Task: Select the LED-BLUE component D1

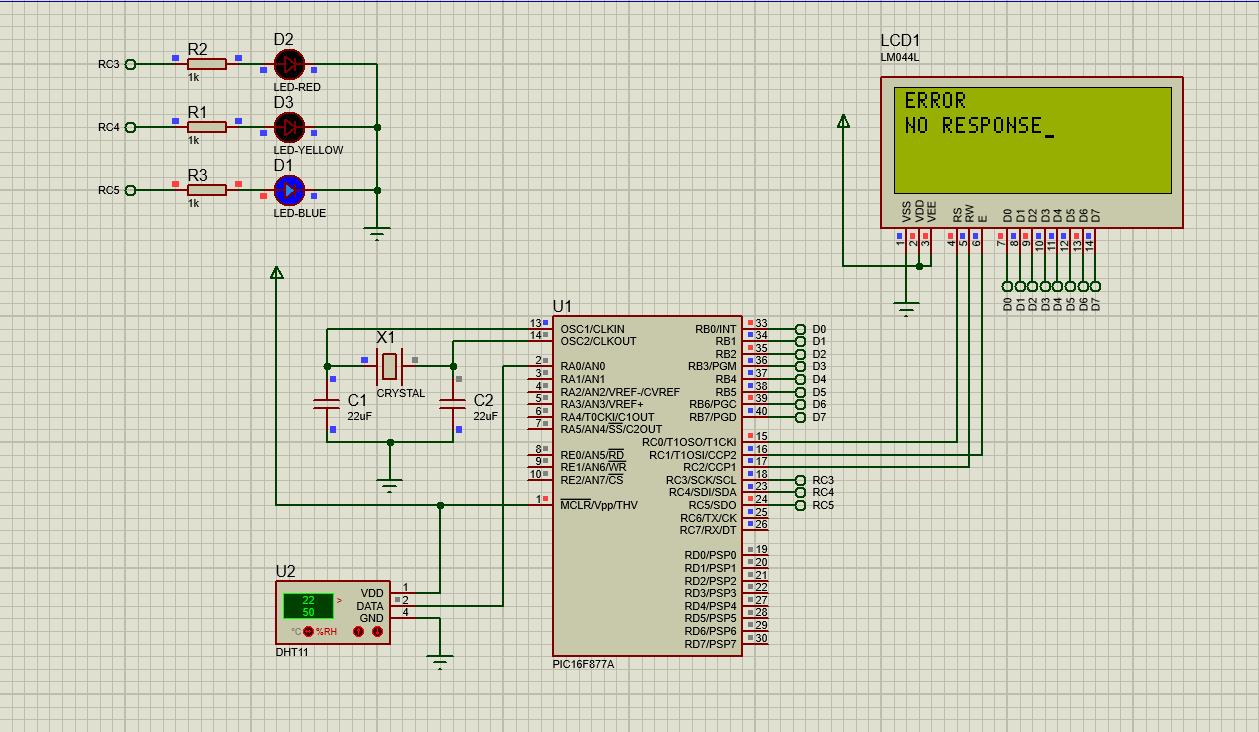Action: 289,190
